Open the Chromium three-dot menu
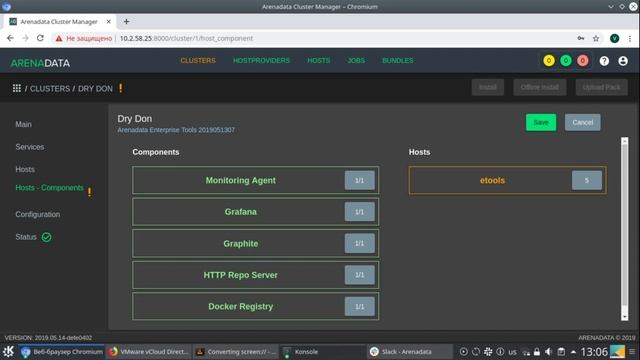The image size is (640, 360). tap(630, 38)
